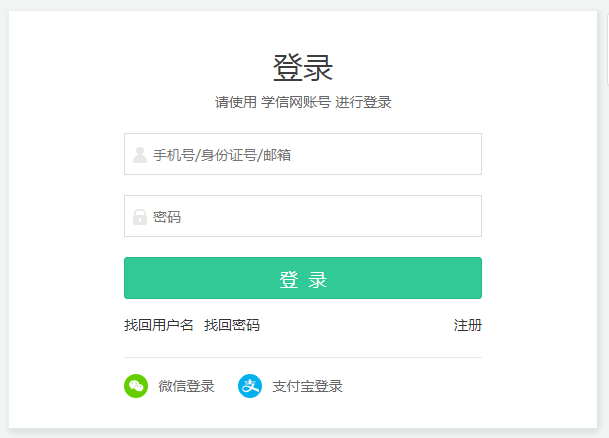Click the user silhouette icon in username field
The height and width of the screenshot is (438, 609).
click(140, 155)
